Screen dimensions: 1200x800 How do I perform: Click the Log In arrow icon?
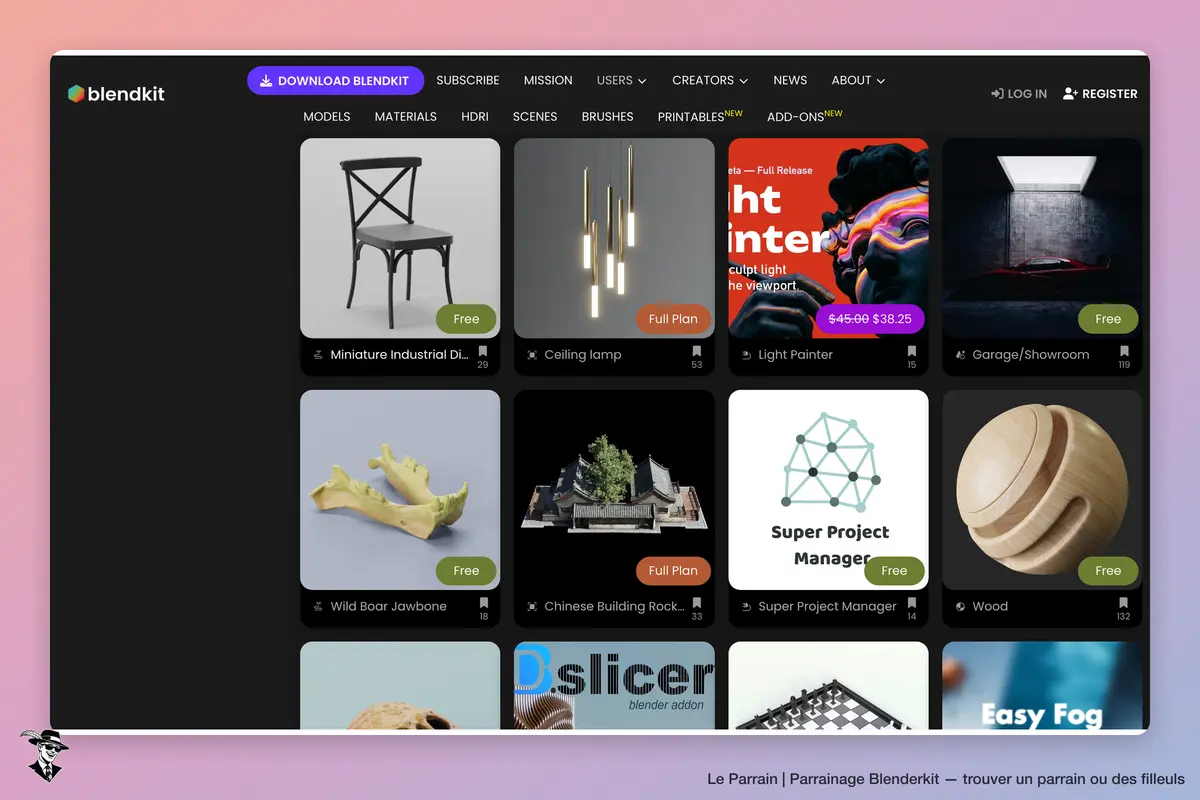(x=997, y=94)
